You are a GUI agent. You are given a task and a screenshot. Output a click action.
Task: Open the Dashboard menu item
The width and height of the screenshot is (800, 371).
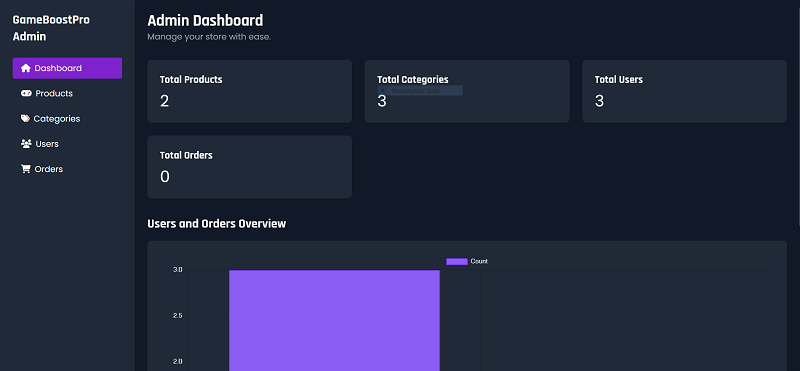pos(67,68)
